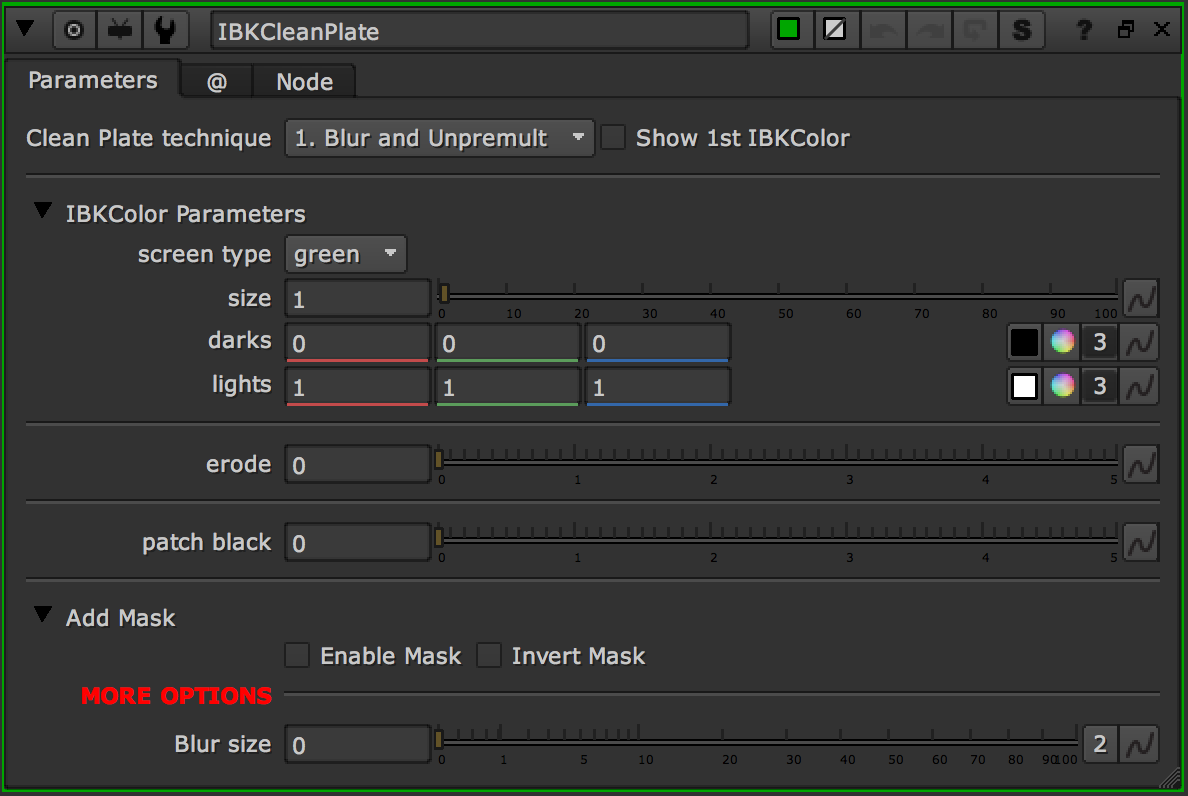The width and height of the screenshot is (1188, 796).
Task: Collapse the IBKColor Parameters section
Action: coord(42,211)
